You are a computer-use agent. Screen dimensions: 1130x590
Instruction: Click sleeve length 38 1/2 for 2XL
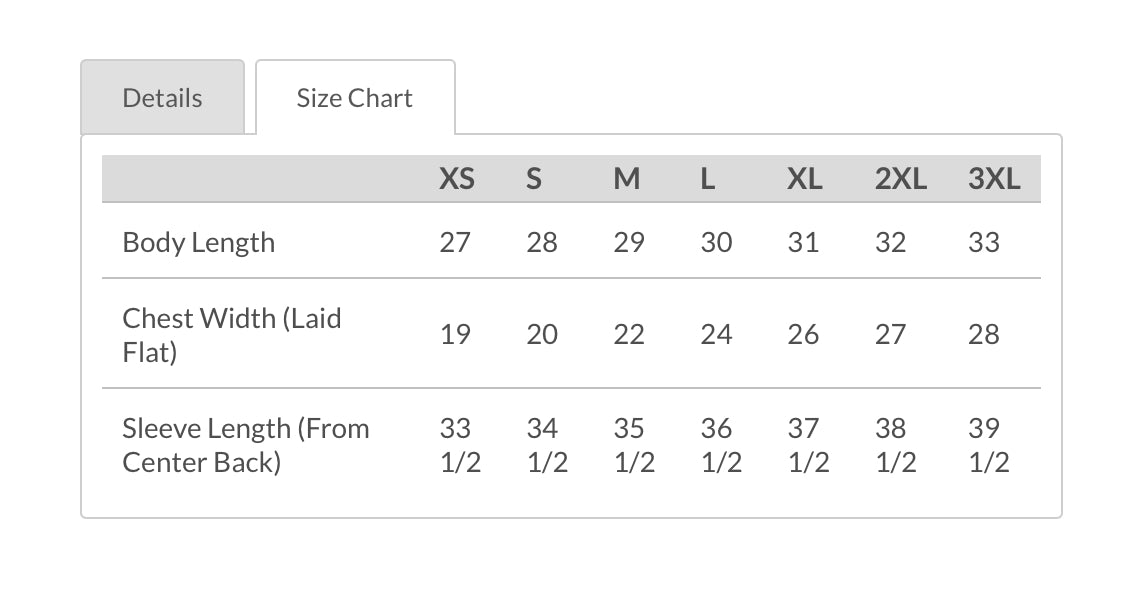click(x=895, y=445)
